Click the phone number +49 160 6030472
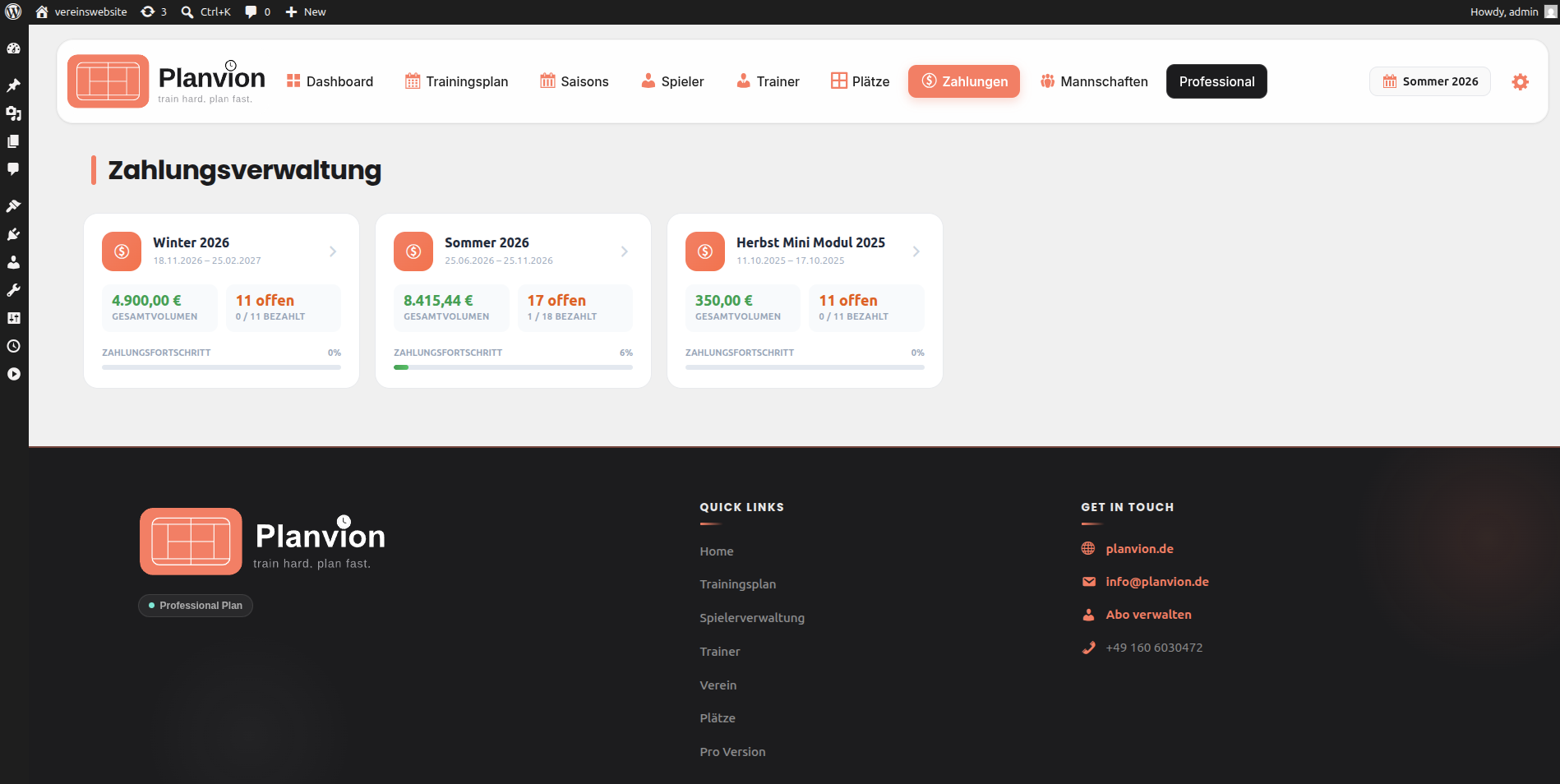Image resolution: width=1560 pixels, height=784 pixels. [1154, 648]
